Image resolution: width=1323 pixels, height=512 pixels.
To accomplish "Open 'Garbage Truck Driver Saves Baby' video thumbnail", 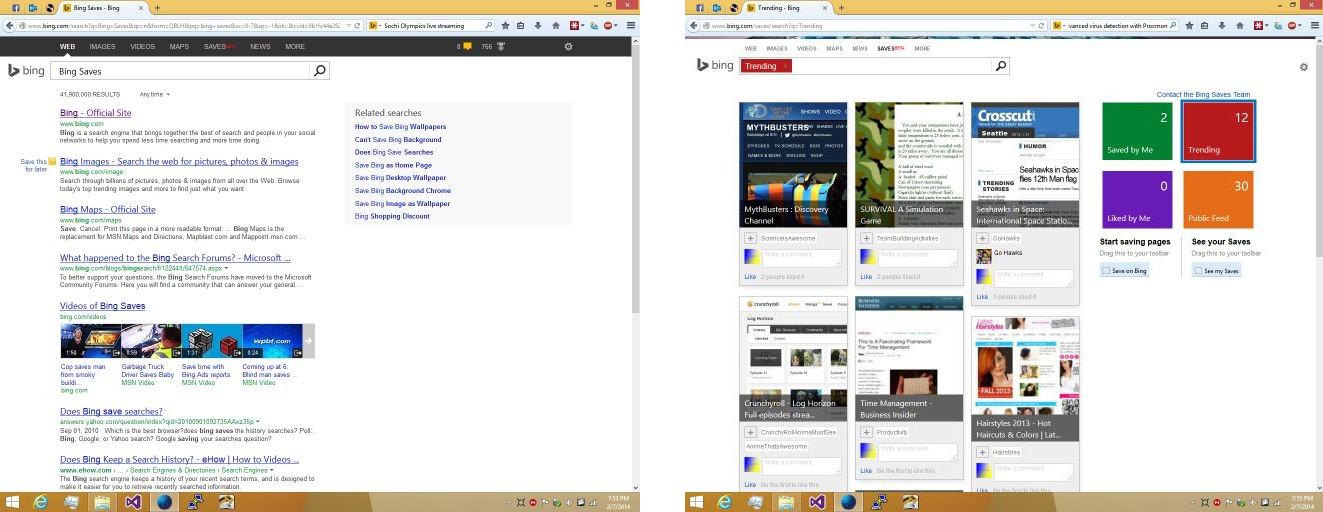I will 150,341.
